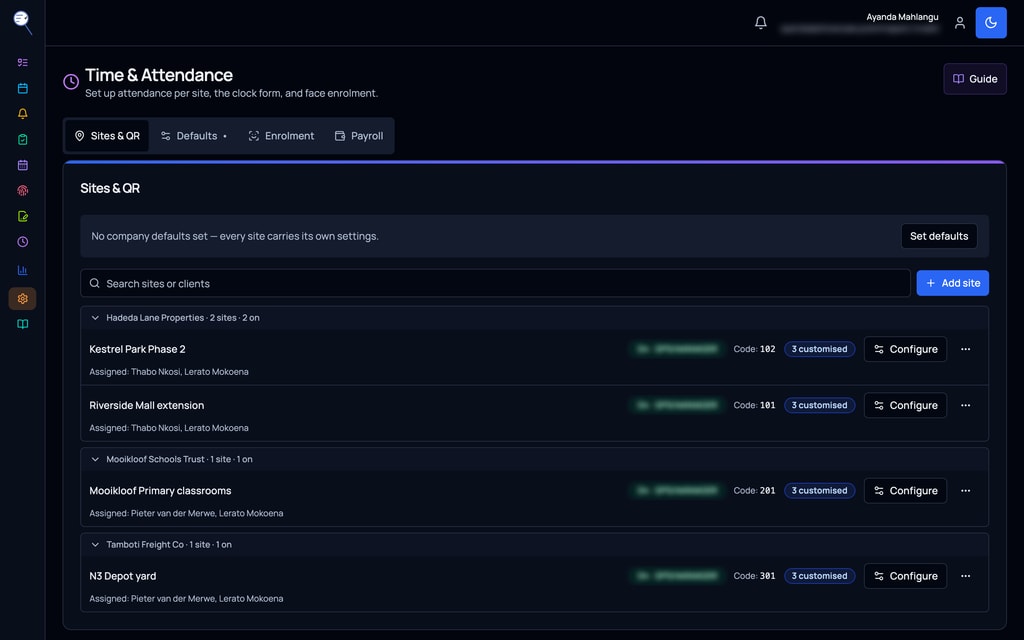
Task: Open the green edit-document sidebar icon
Action: (x=23, y=216)
